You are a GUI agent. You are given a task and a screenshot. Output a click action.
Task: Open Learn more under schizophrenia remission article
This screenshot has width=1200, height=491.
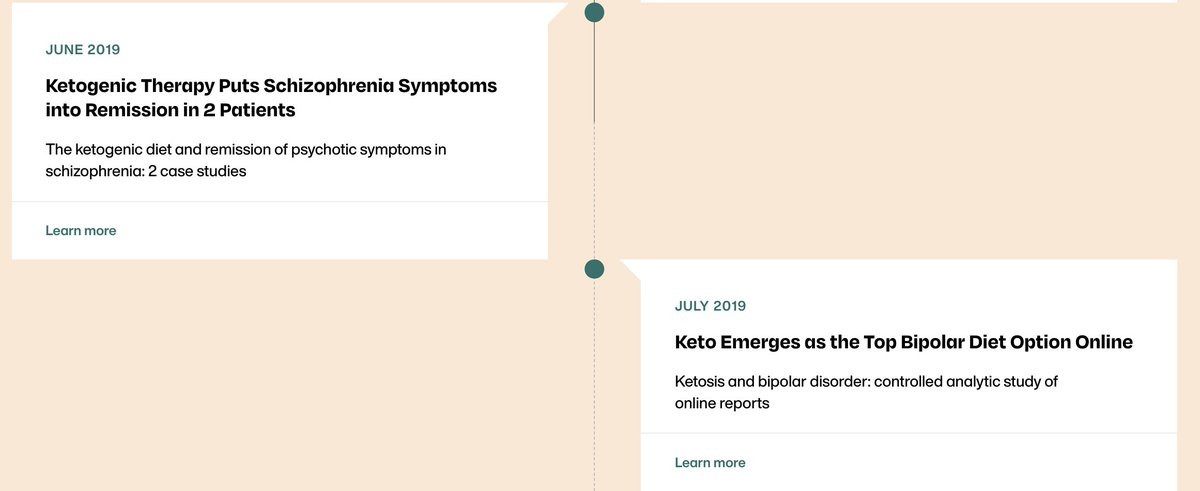(x=81, y=231)
